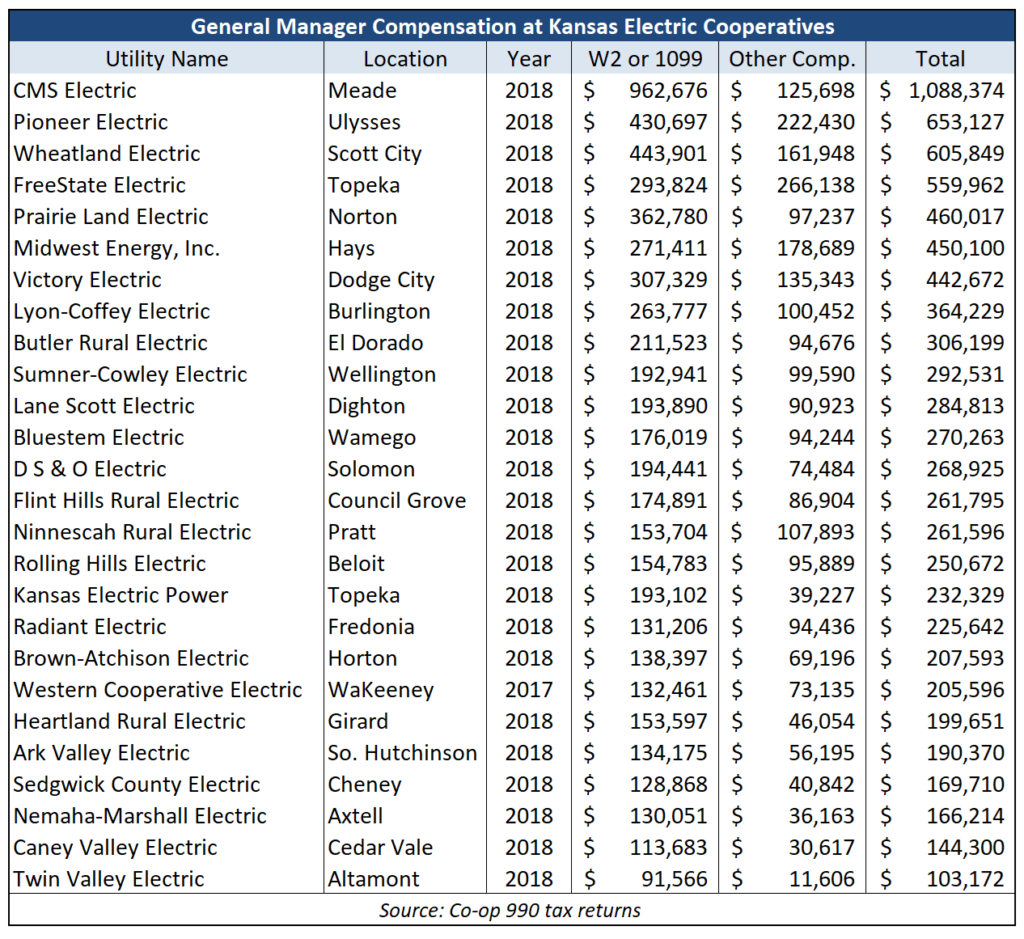
Task: Select the CMS Electric cell
Action: click(75, 90)
